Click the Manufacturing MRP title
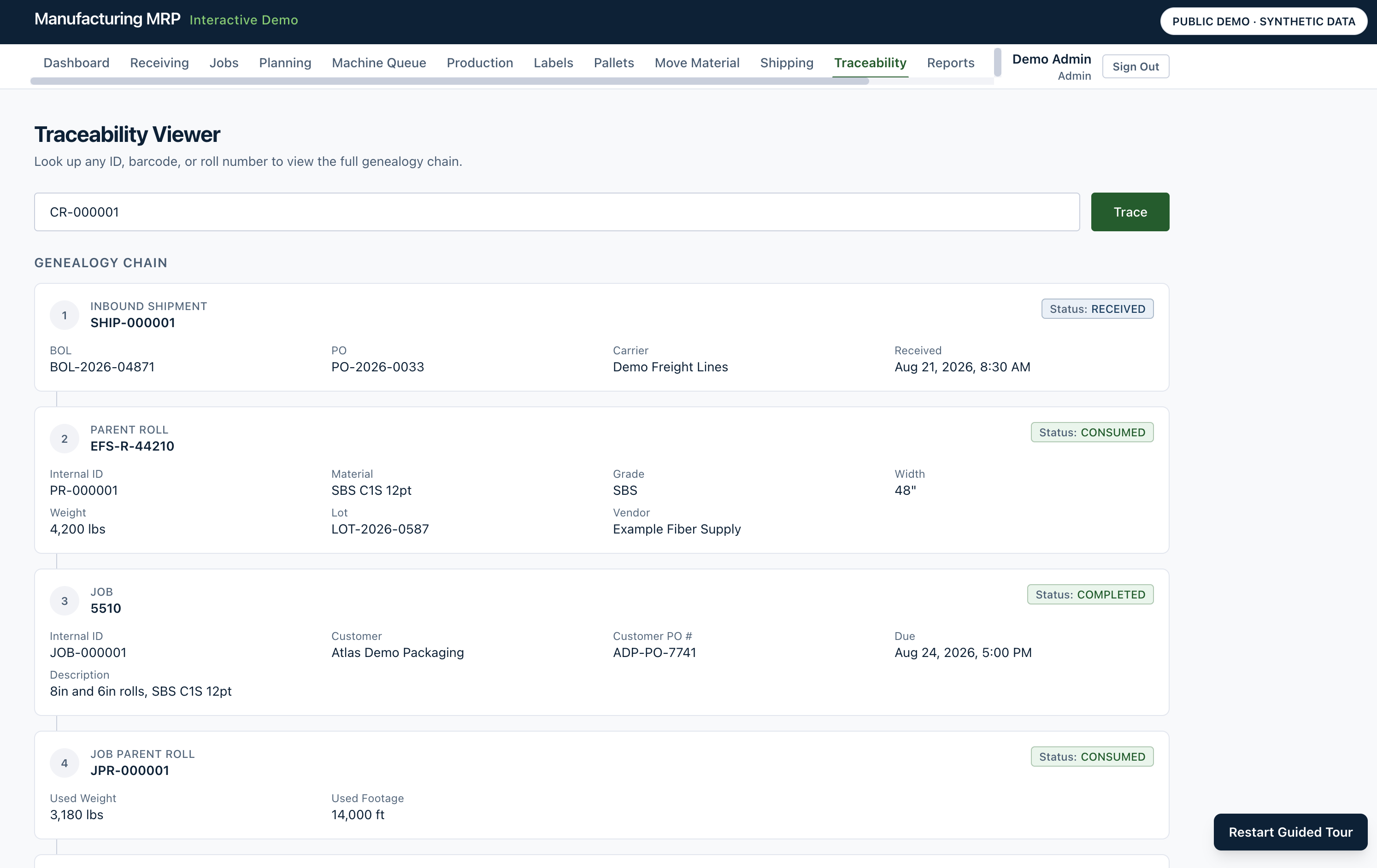The image size is (1377, 868). pyautogui.click(x=107, y=19)
